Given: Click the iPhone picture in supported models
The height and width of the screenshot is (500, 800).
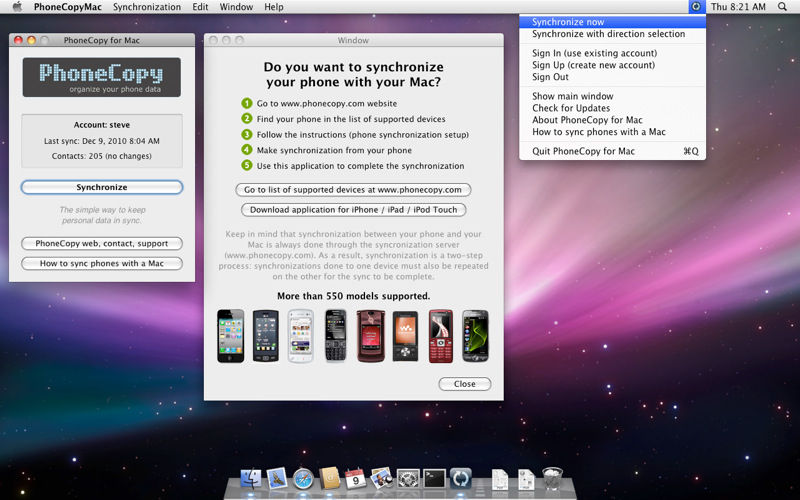Looking at the screenshot, I should 231,336.
